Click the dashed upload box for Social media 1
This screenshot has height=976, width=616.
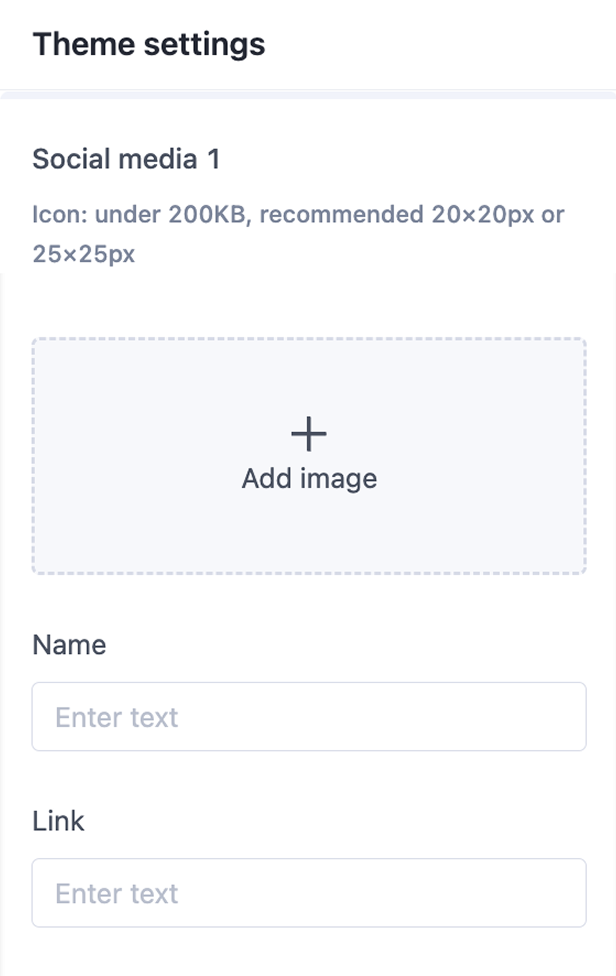[309, 455]
